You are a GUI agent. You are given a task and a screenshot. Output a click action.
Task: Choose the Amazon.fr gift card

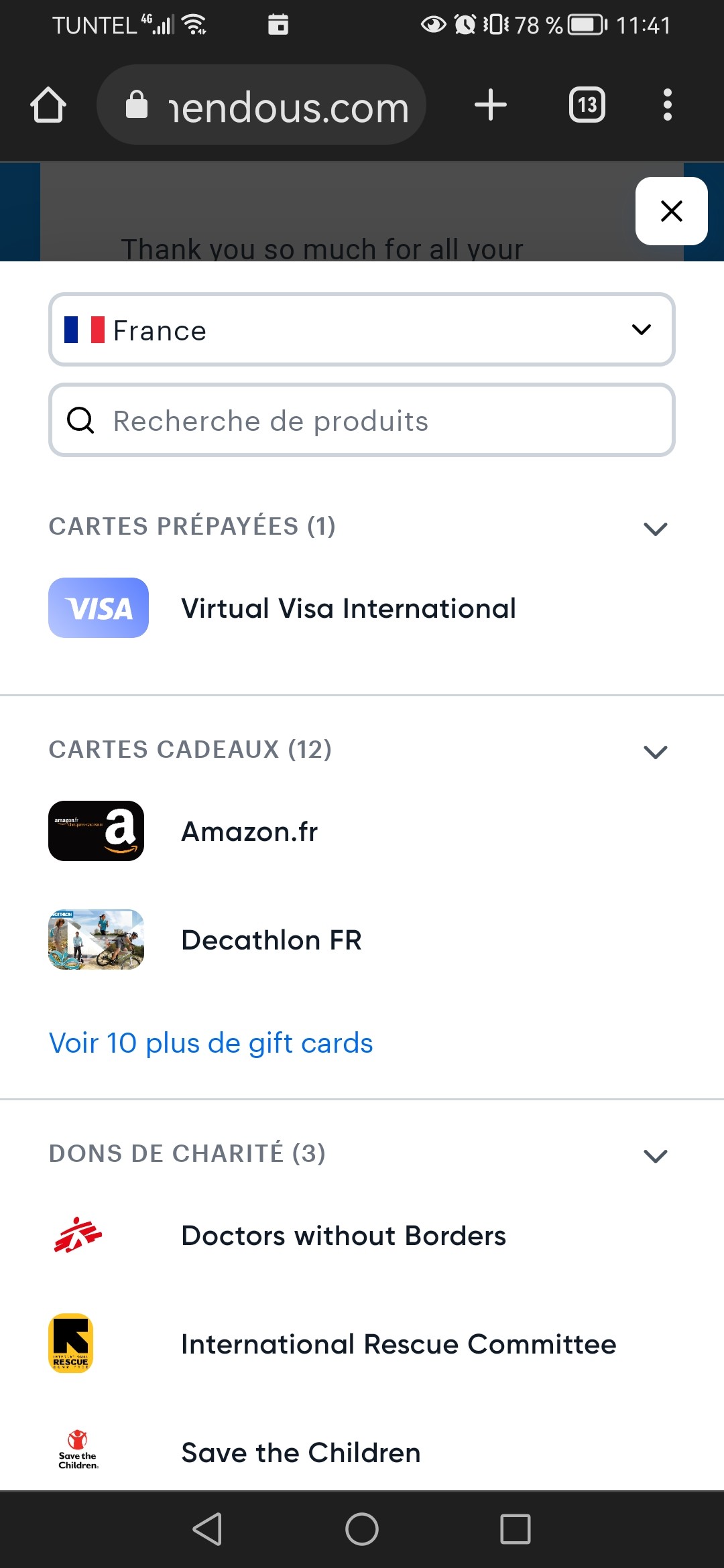(x=249, y=832)
